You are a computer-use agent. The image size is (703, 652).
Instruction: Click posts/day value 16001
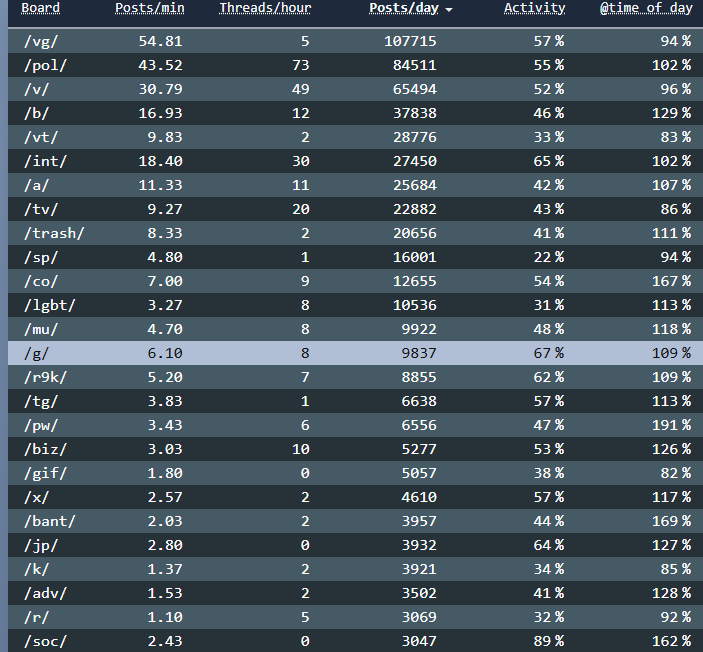click(x=414, y=257)
